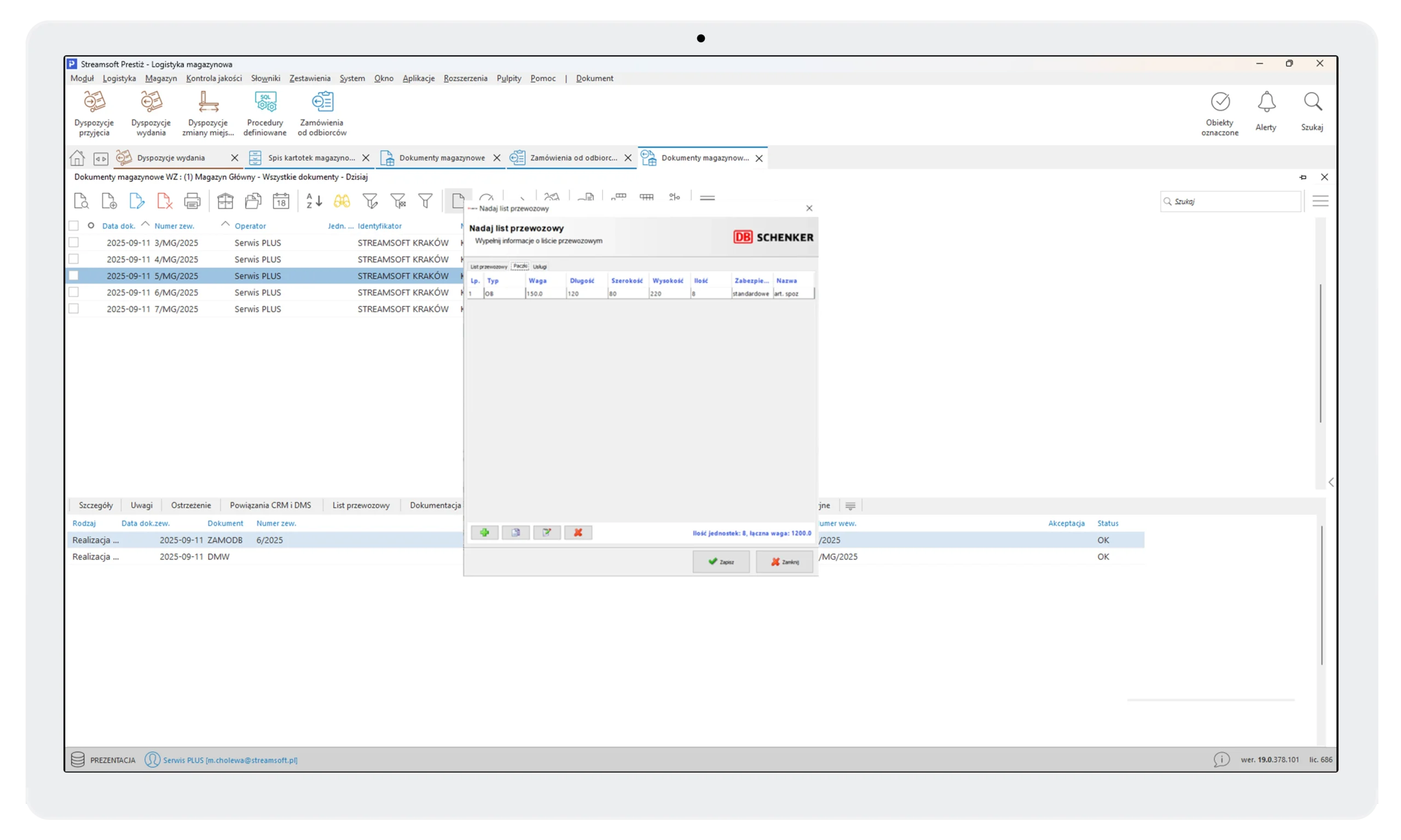Open the hamburger menu beside search field
Screen dimensions: 1401x840
(x=1320, y=201)
